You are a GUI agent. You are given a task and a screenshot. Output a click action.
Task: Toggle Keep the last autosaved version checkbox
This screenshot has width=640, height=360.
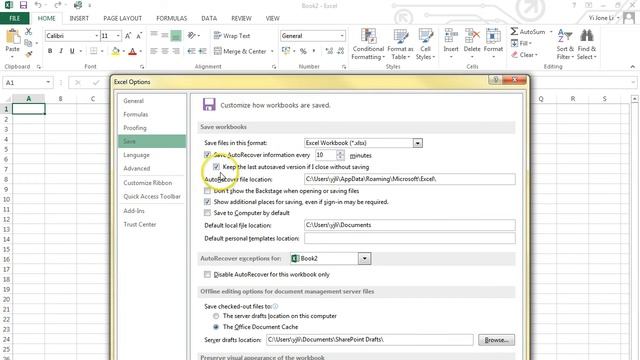tap(216, 167)
